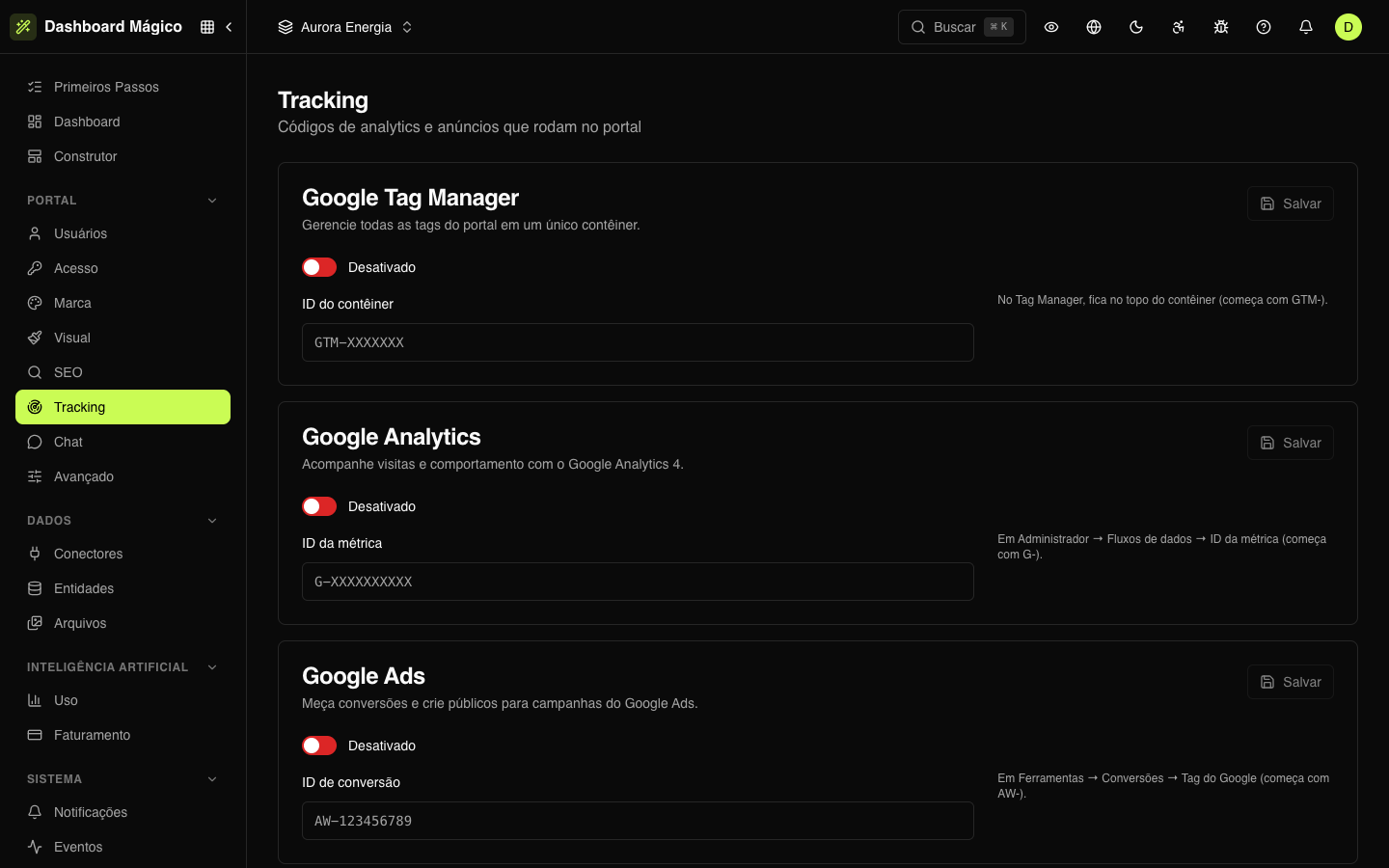Open the accessibility icon in top bar
Screen dimensions: 1389x868
(1179, 27)
